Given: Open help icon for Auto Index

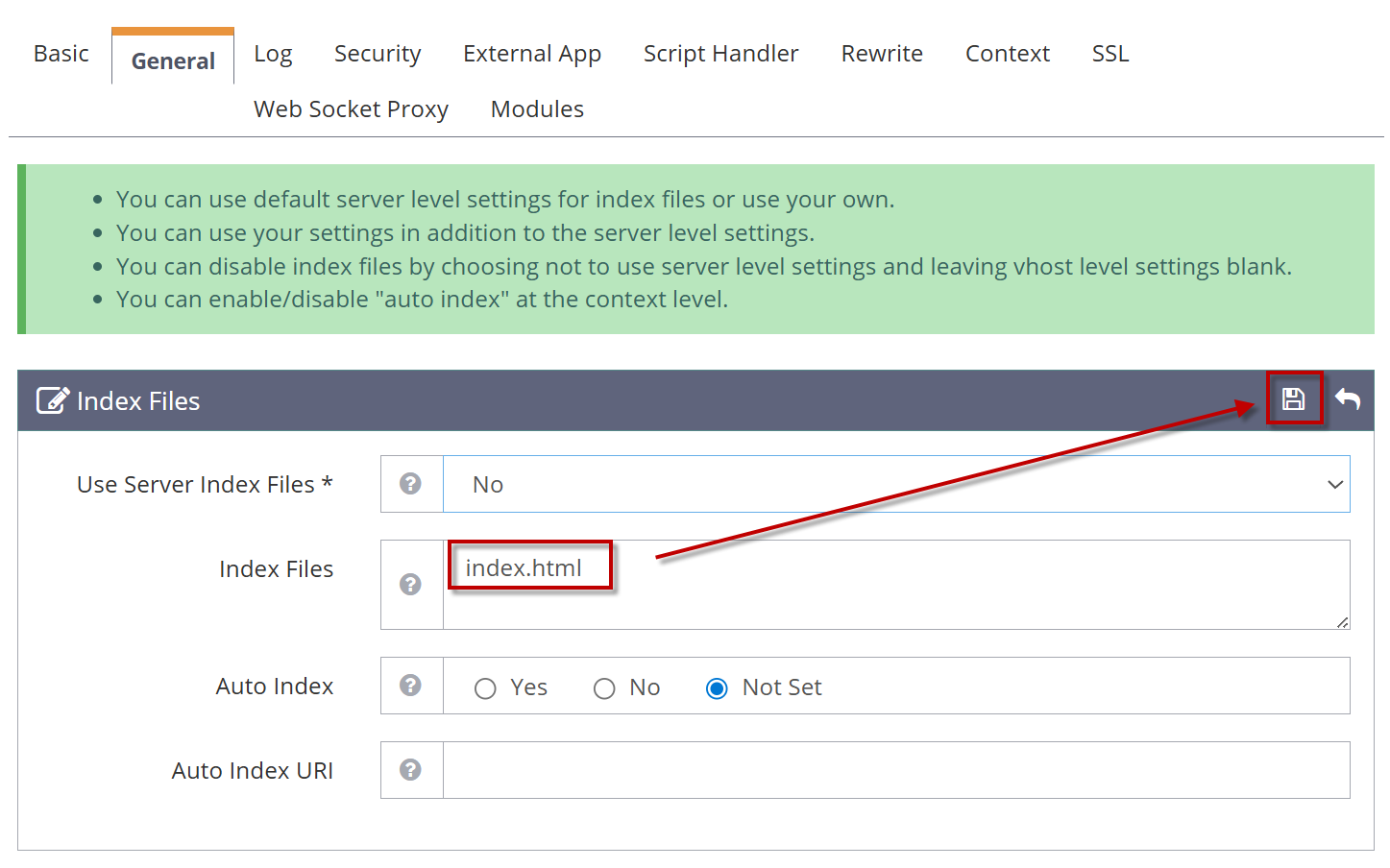Looking at the screenshot, I should coord(411,686).
